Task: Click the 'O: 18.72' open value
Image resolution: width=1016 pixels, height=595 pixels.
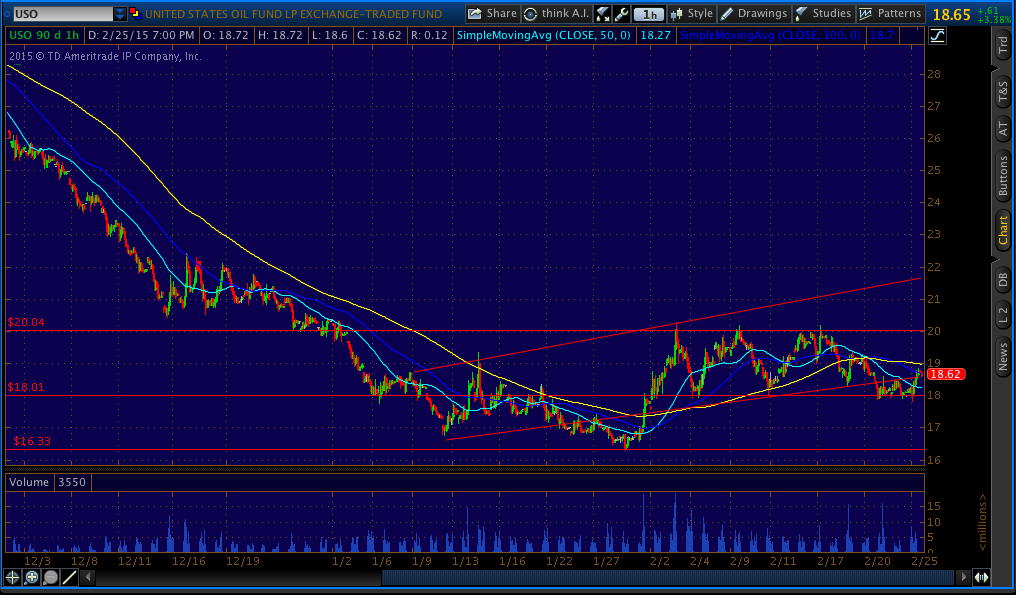Action: click(225, 35)
